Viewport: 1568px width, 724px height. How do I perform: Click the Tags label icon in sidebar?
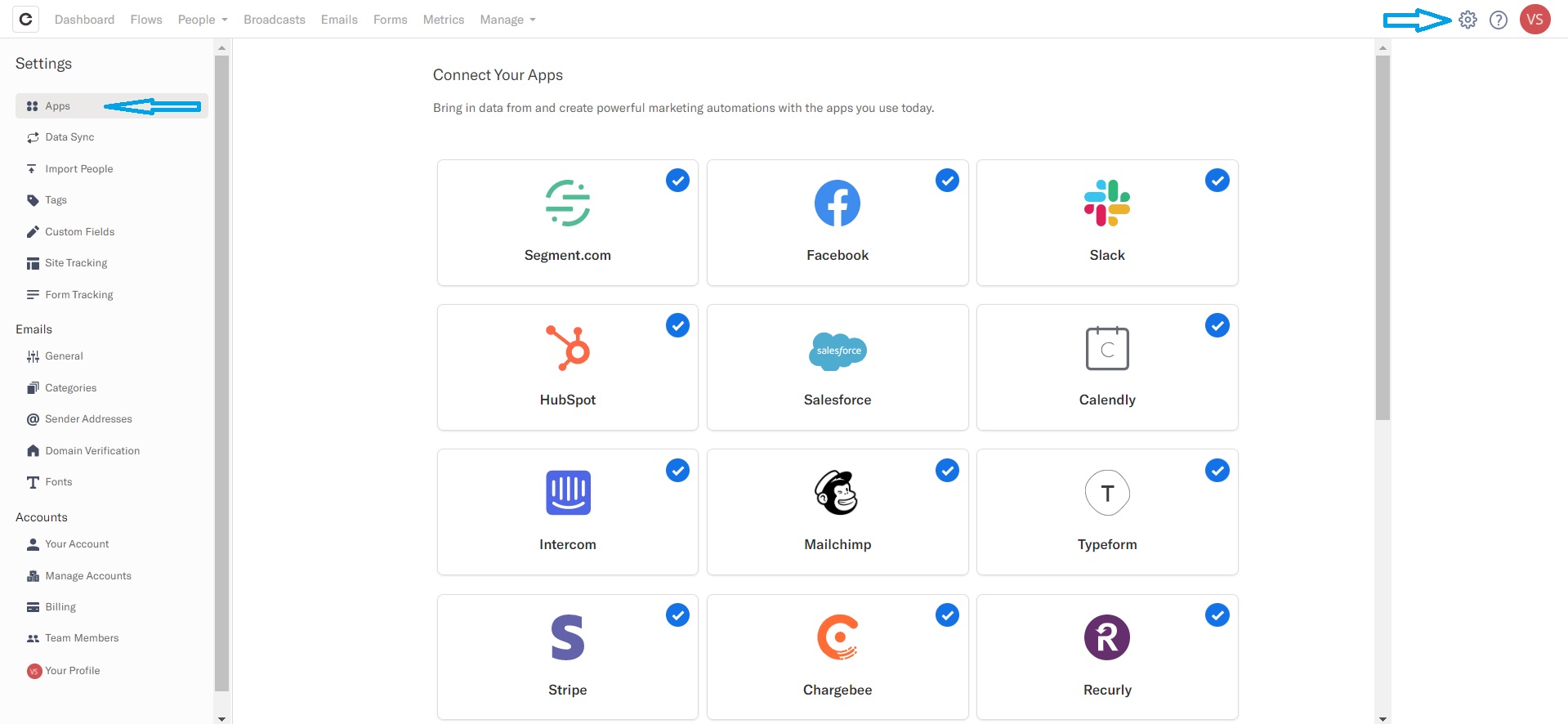[x=33, y=200]
